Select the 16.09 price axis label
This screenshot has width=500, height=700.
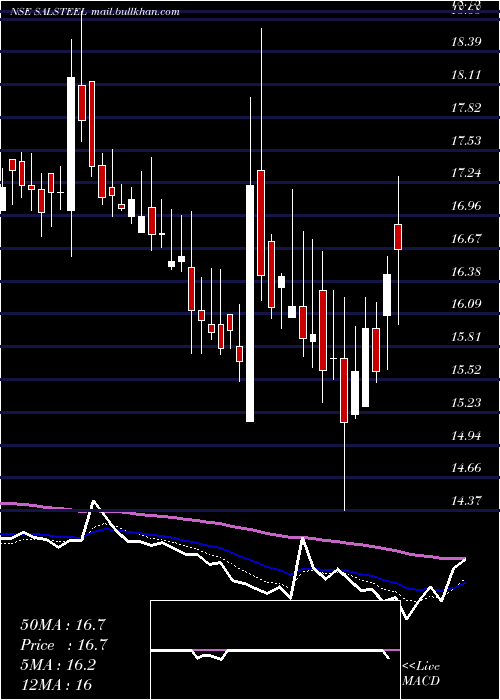466,304
